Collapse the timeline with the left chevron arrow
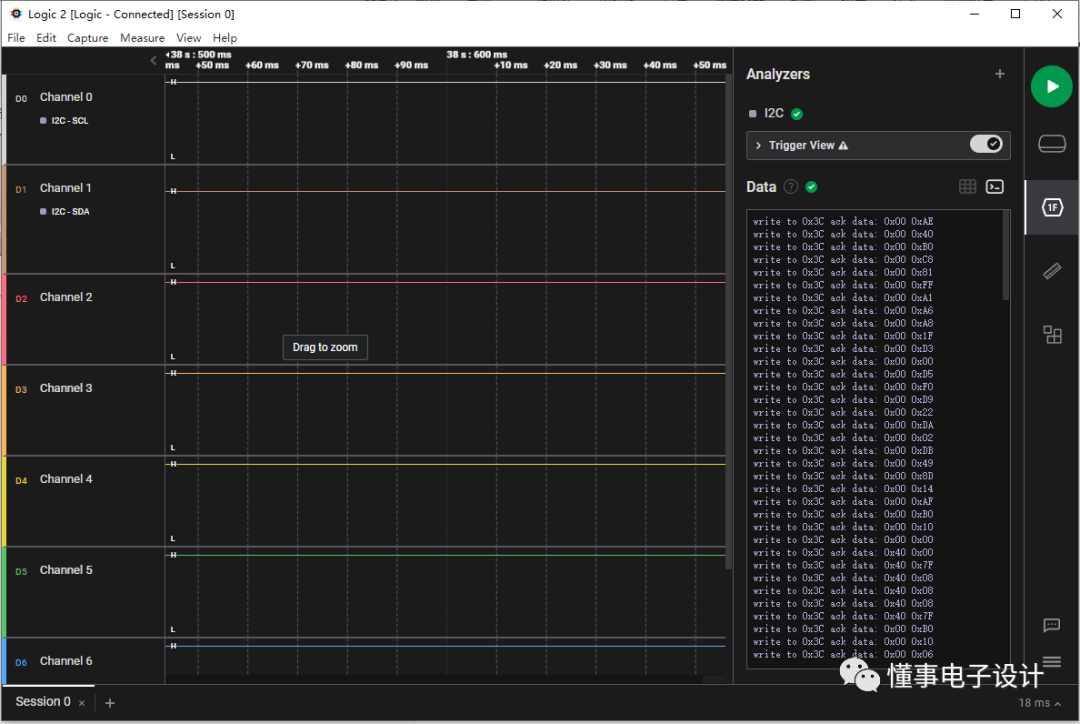 pos(152,59)
